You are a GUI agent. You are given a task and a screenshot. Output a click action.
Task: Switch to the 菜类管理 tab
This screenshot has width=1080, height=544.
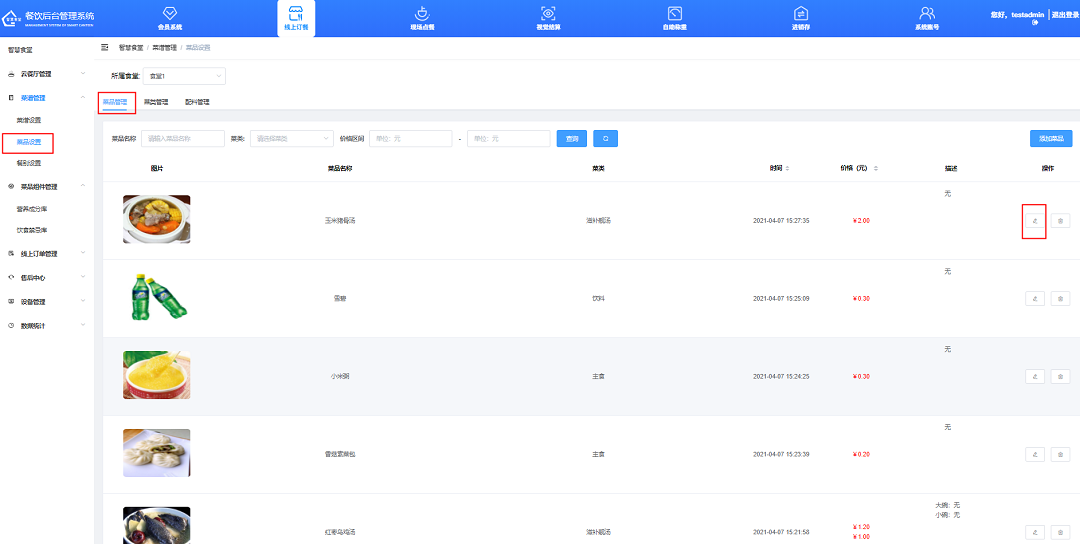[156, 102]
